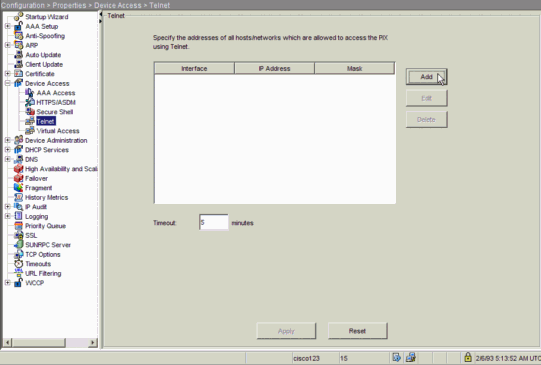Expand the AAA Setup tree node
The image size is (541, 365).
coord(8,26)
